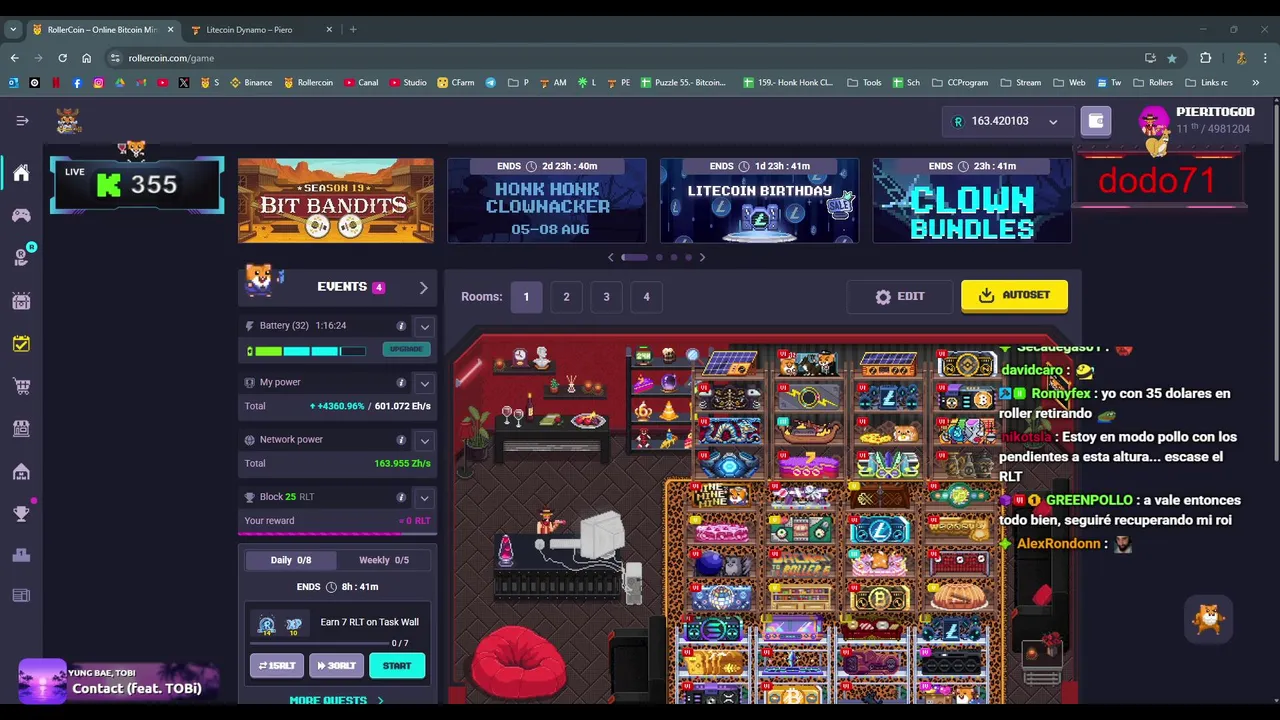Switch to Room 3
The width and height of the screenshot is (1280, 720).
606,297
